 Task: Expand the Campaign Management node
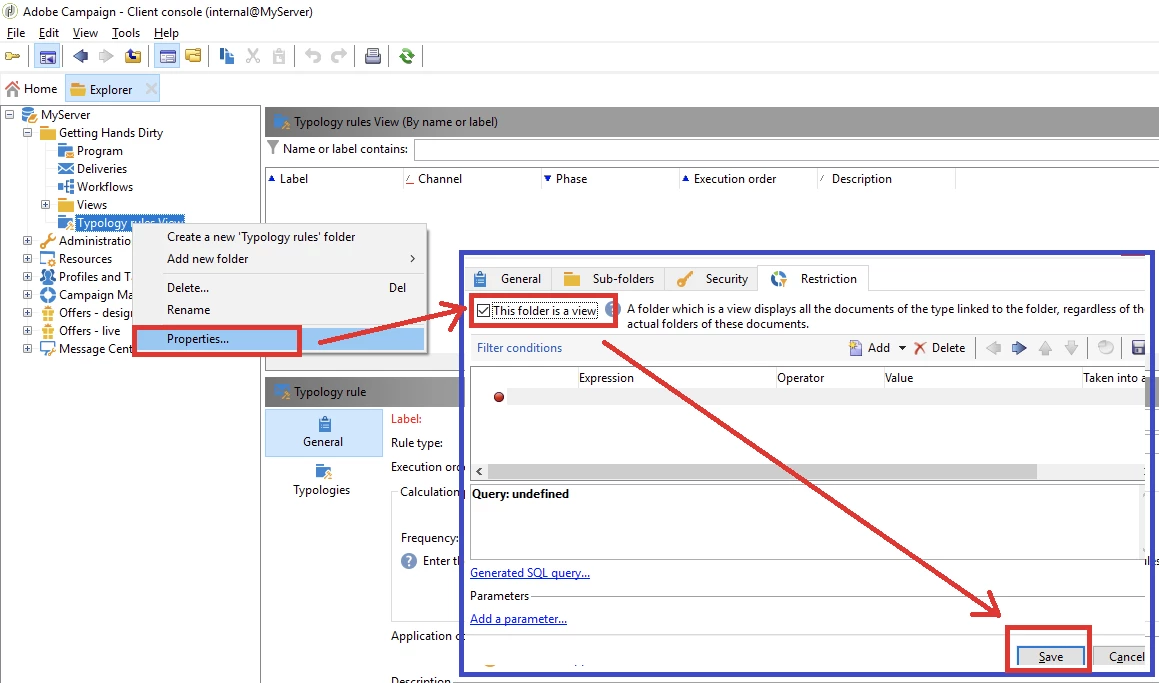[x=27, y=295]
